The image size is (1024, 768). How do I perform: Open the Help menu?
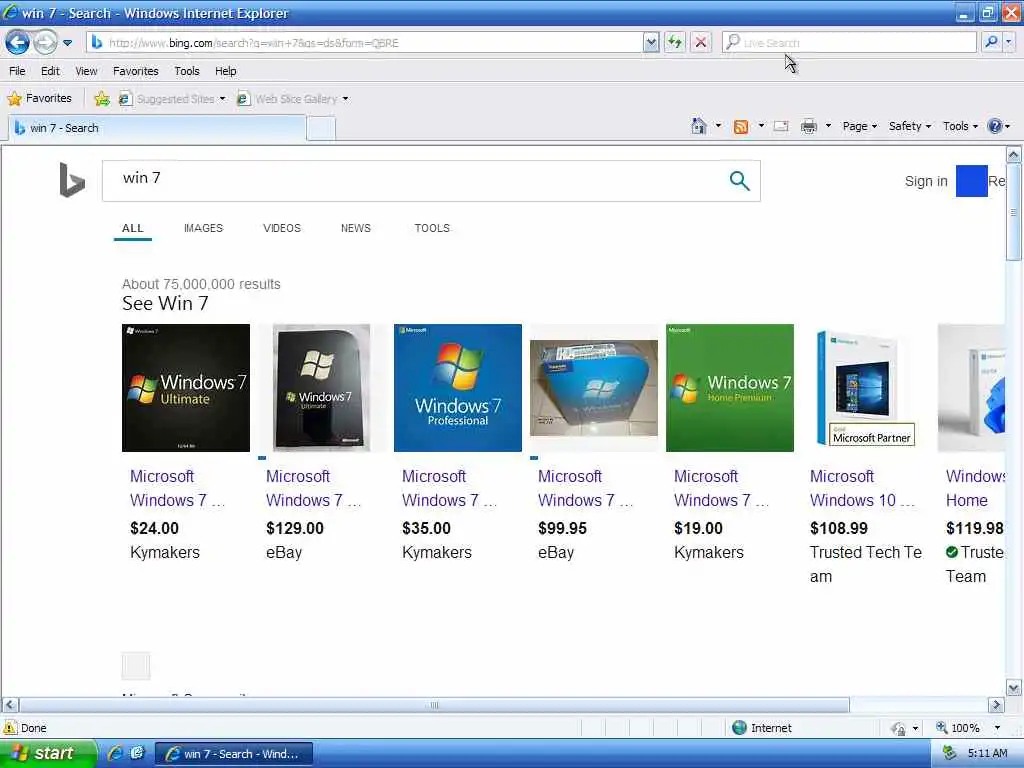point(225,71)
